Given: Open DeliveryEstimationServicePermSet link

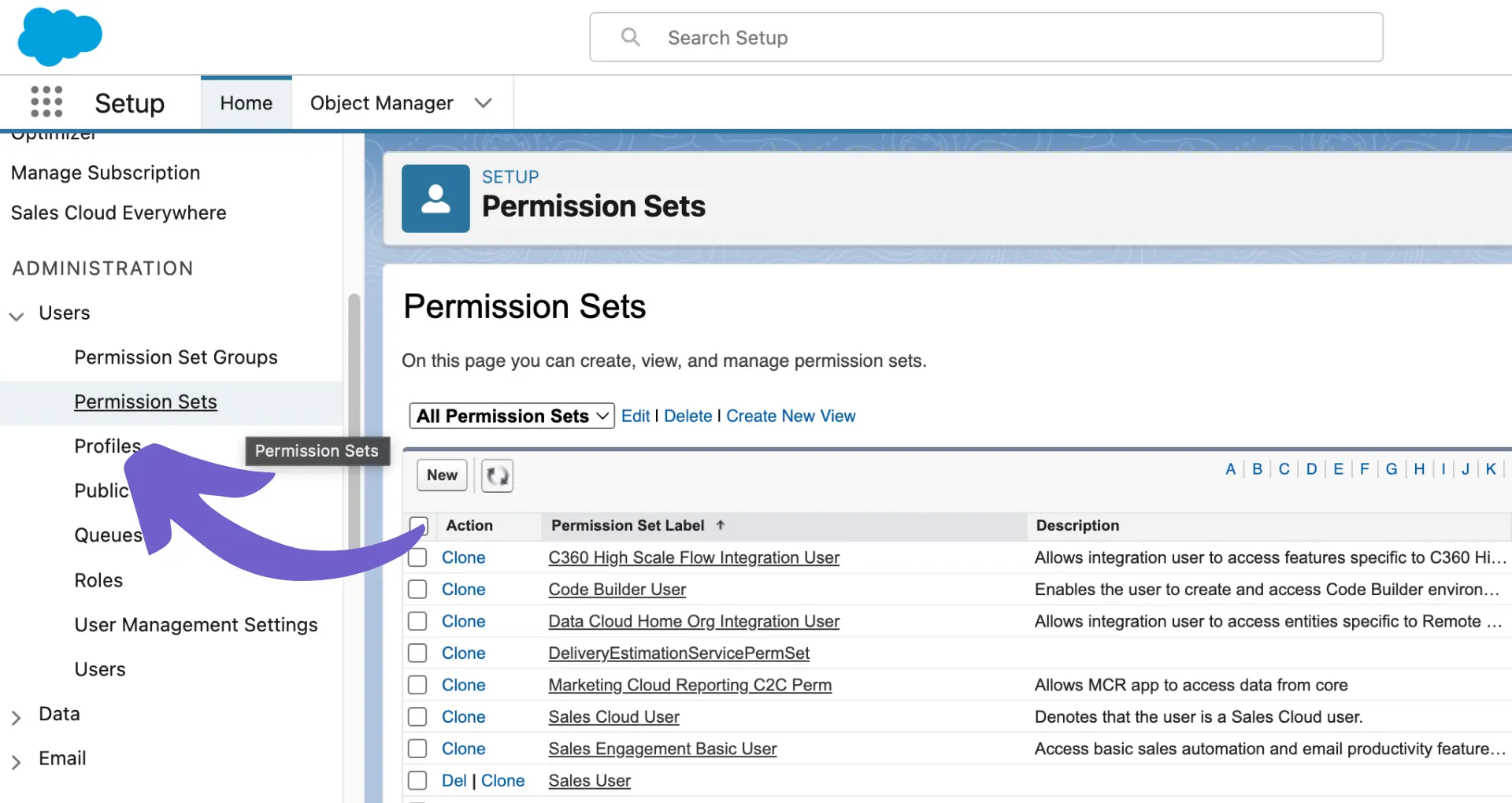Looking at the screenshot, I should [x=679, y=653].
